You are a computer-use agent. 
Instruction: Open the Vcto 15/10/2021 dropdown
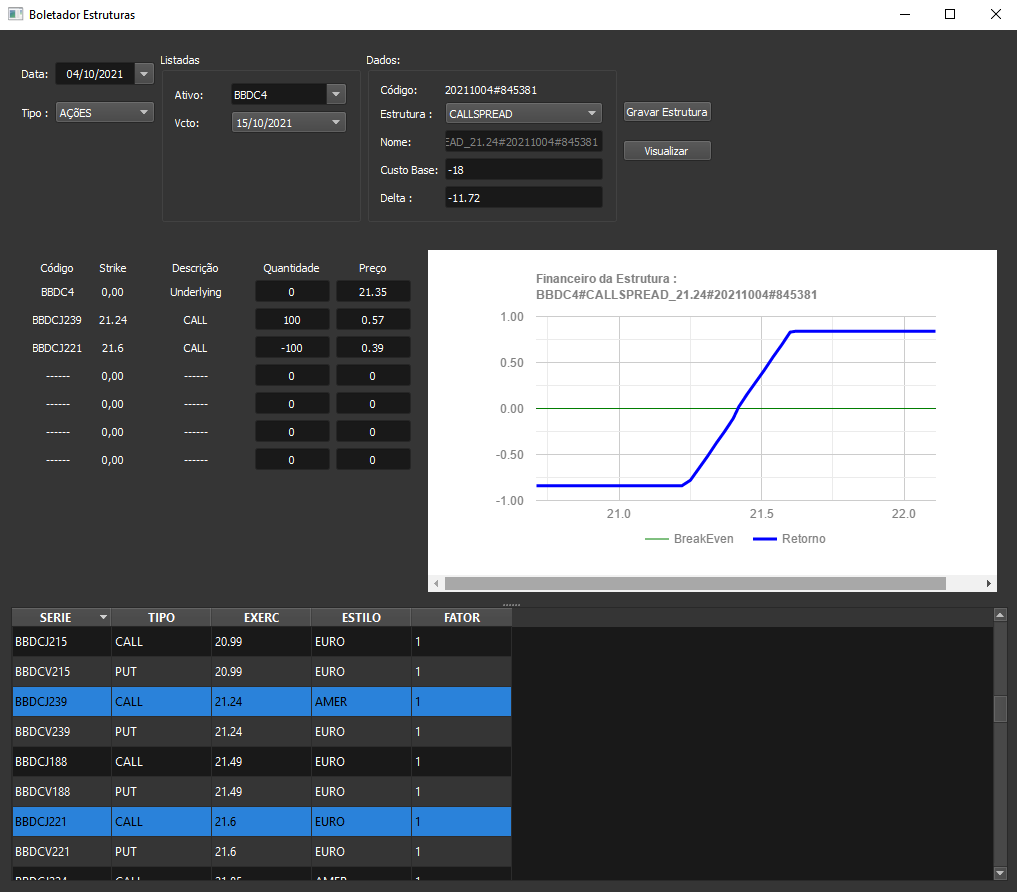pos(289,123)
